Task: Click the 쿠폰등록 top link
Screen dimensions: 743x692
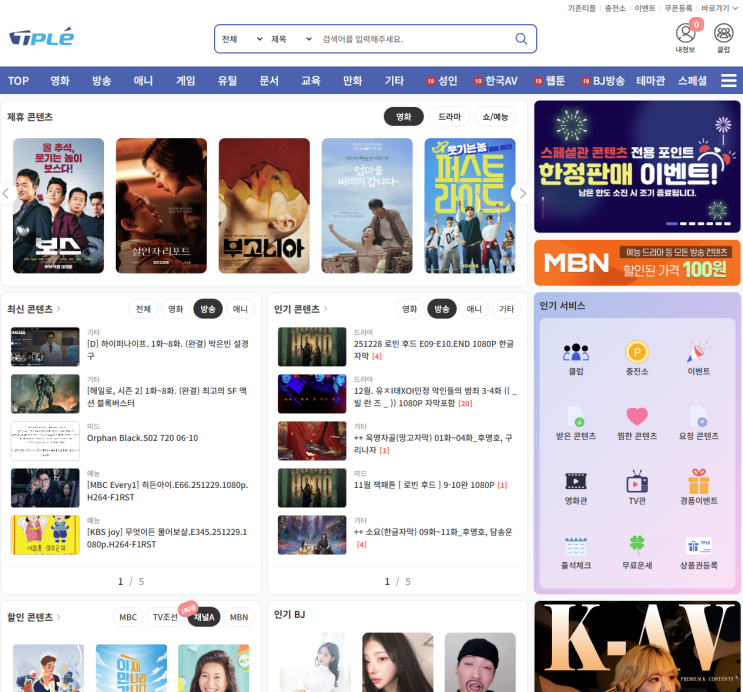Action: tap(678, 8)
